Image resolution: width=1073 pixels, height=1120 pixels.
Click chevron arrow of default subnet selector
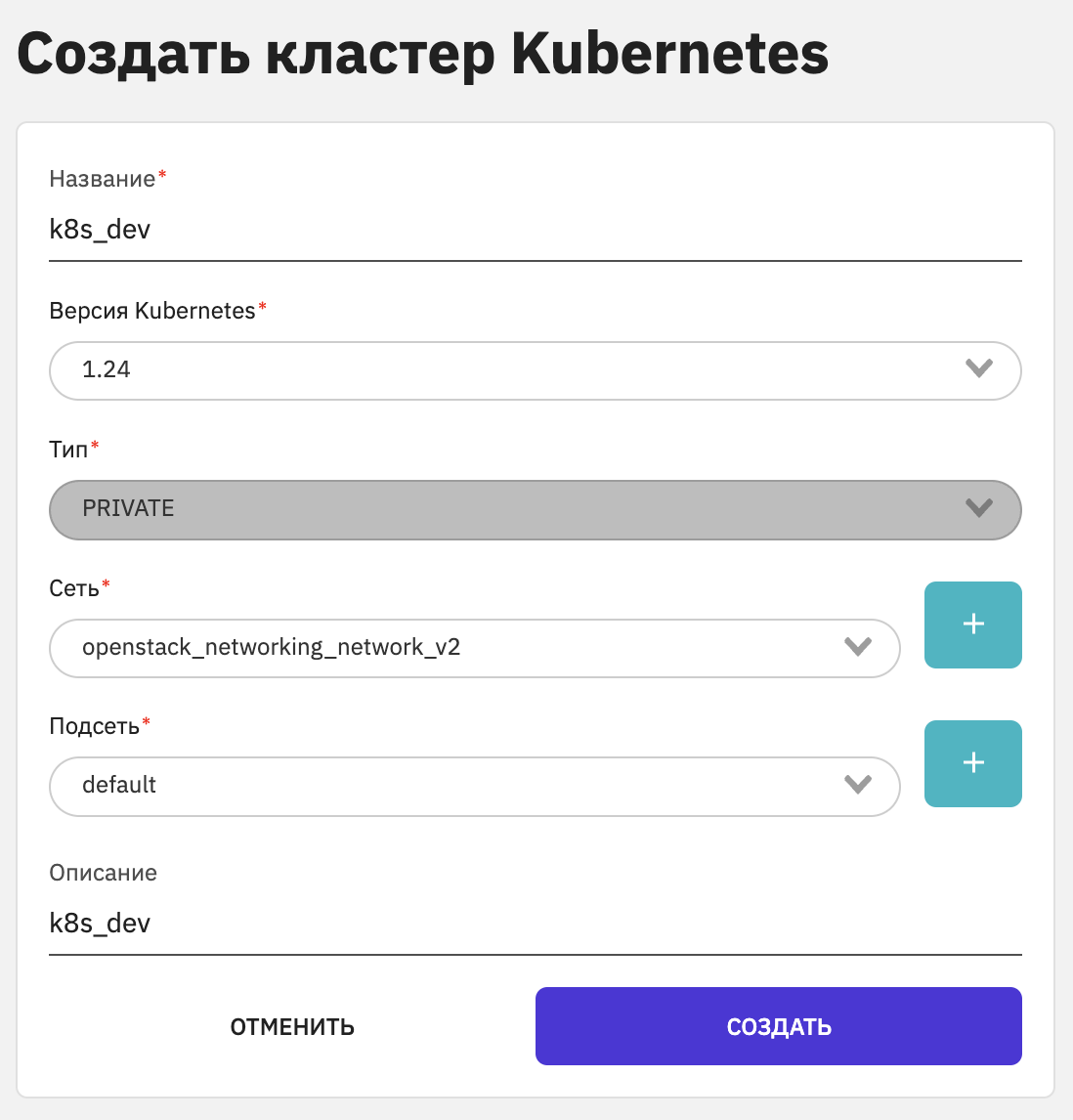coord(857,784)
